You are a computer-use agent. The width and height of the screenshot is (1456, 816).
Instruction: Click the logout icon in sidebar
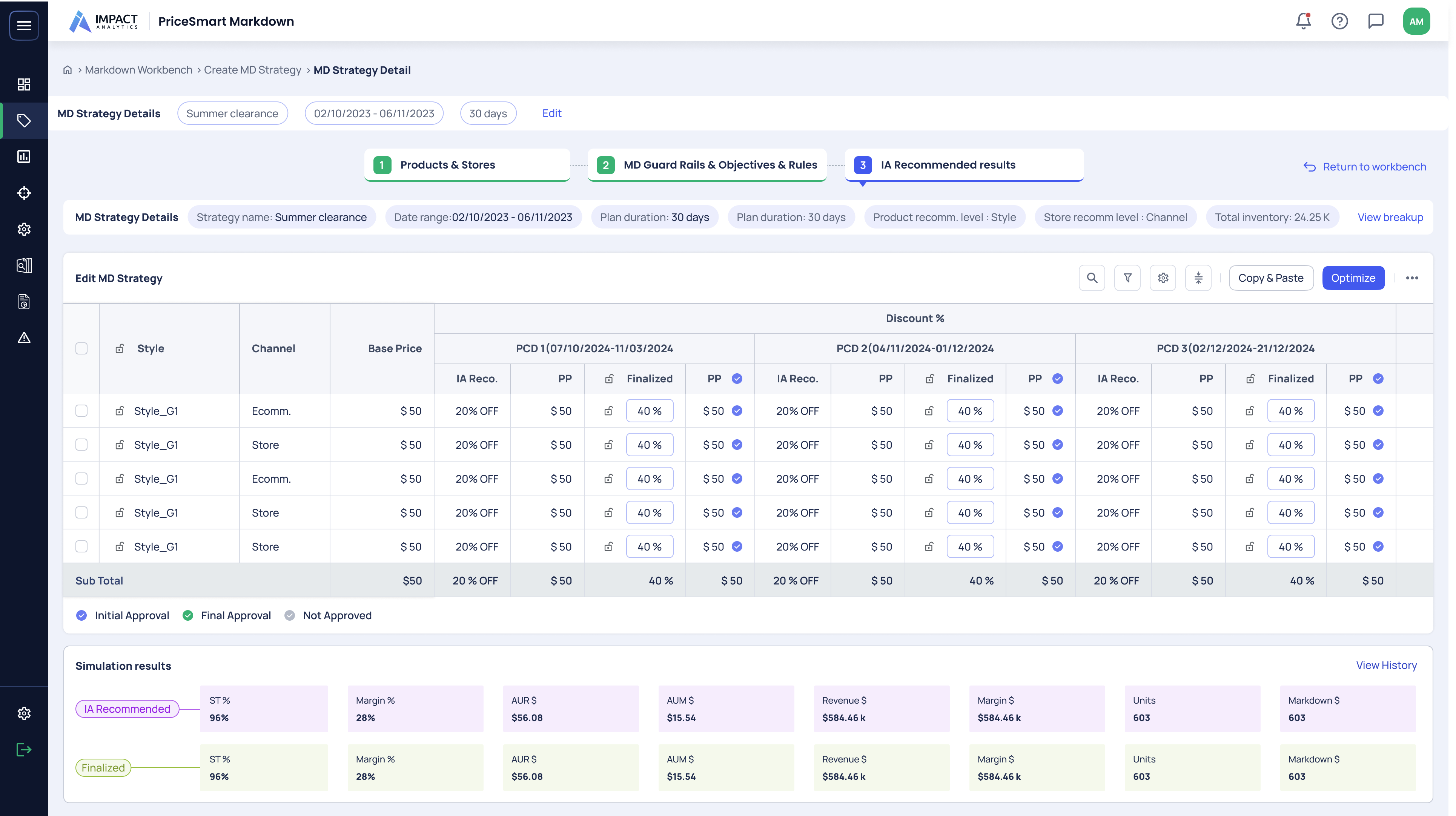tap(24, 750)
